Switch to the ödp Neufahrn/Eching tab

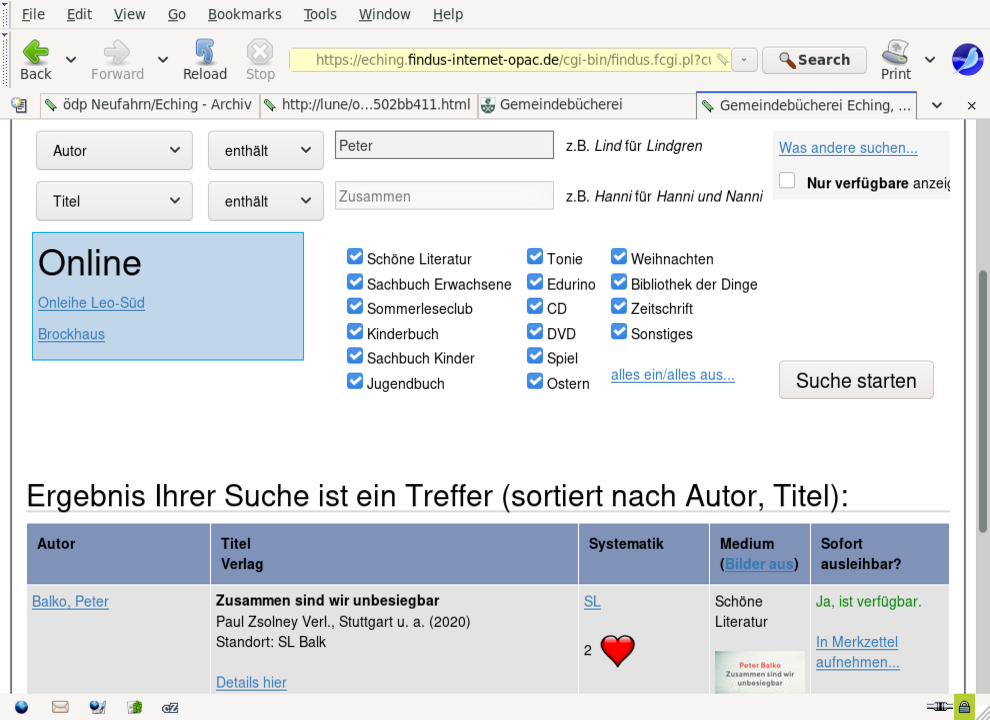(x=148, y=105)
